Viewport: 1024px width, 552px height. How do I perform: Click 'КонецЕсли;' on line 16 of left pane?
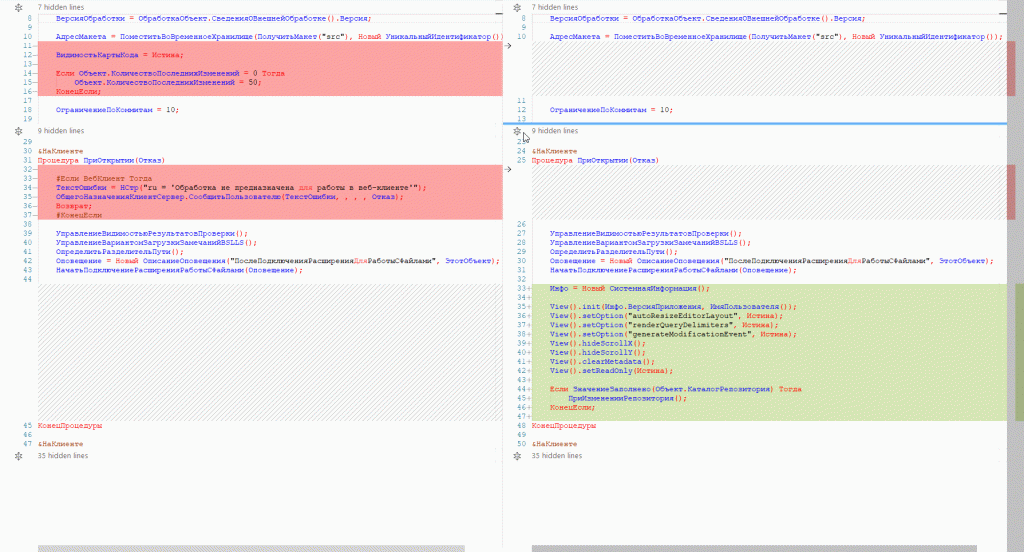[78, 91]
